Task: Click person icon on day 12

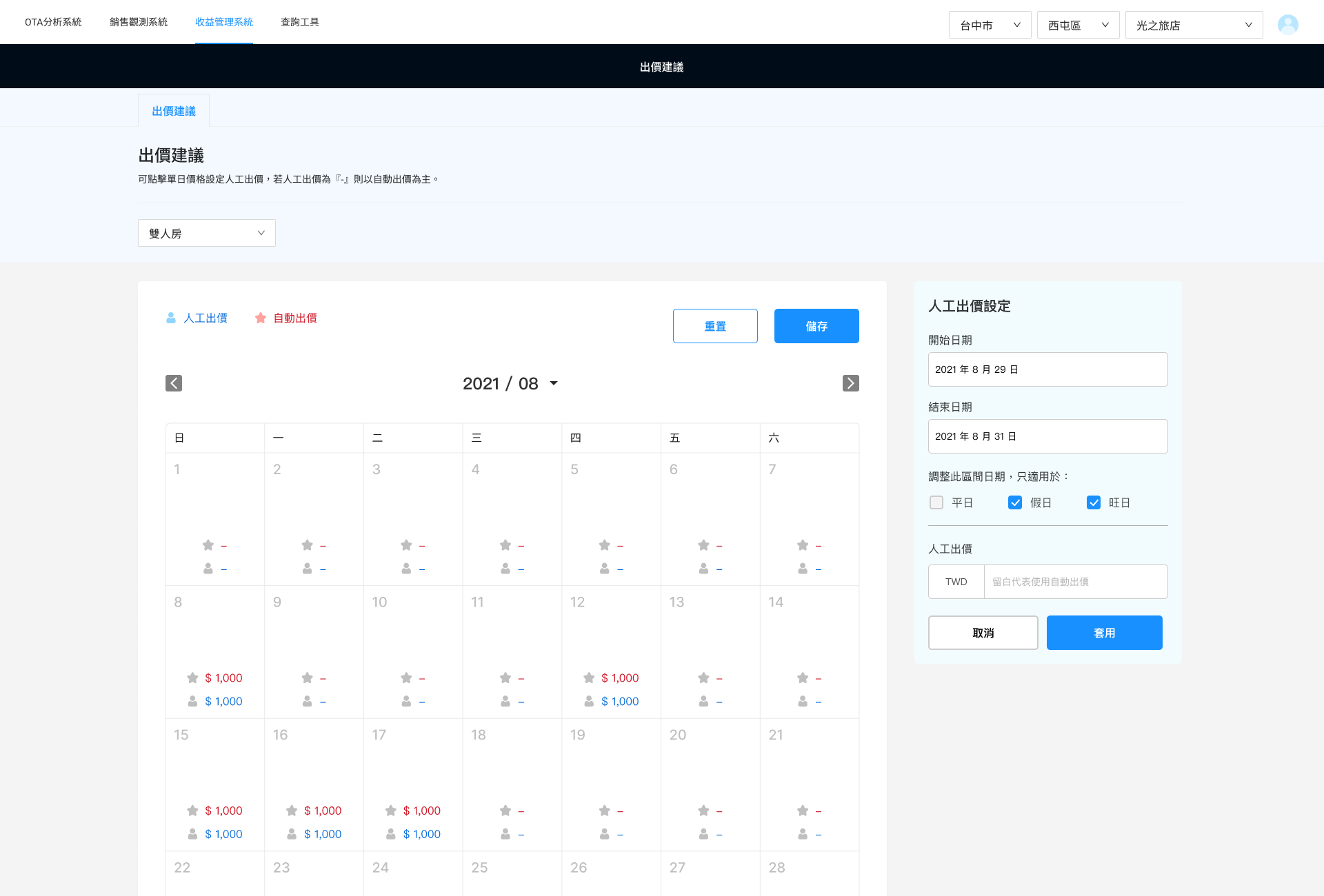Action: tap(589, 701)
